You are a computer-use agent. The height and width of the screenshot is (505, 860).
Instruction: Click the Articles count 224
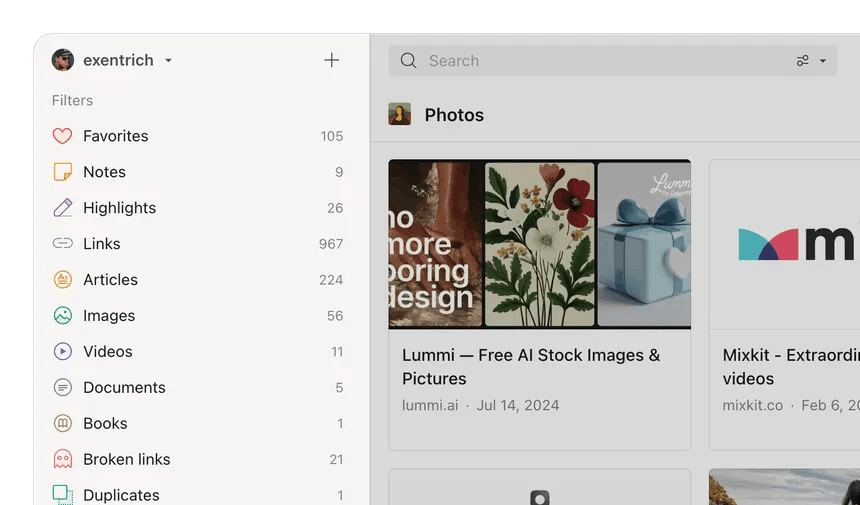[331, 280]
